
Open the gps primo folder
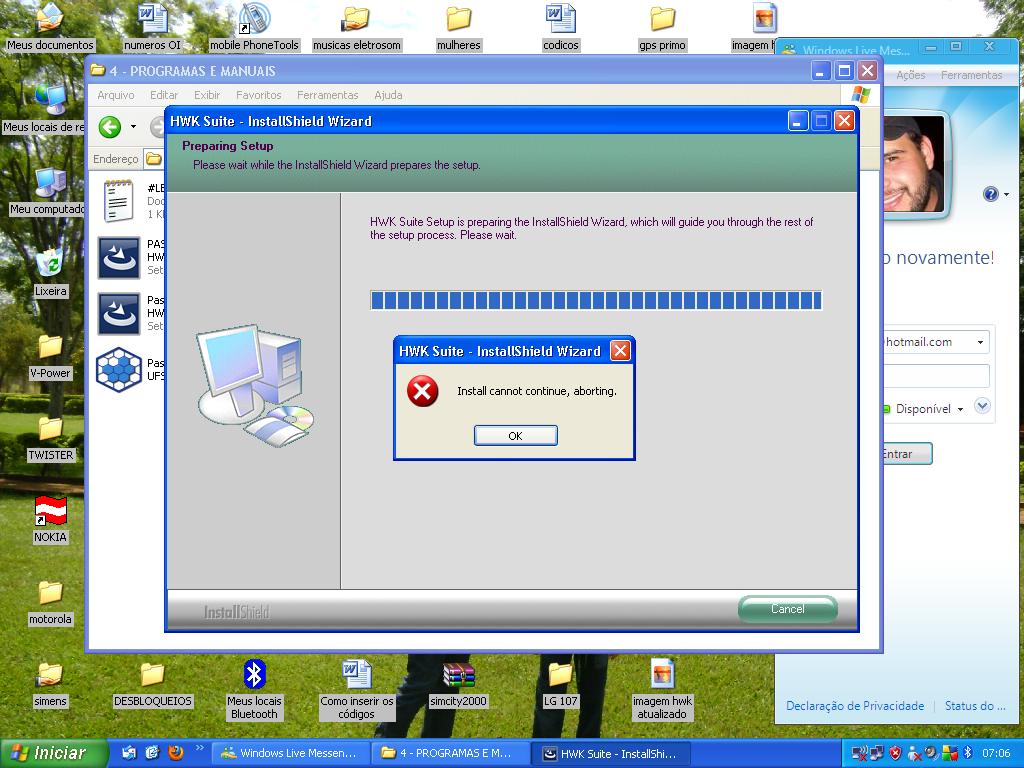click(662, 27)
